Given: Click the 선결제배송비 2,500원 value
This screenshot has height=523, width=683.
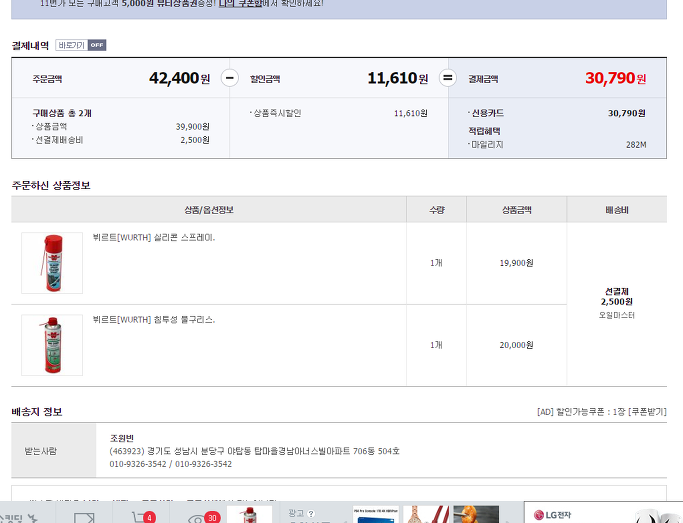Looking at the screenshot, I should pyautogui.click(x=195, y=140).
